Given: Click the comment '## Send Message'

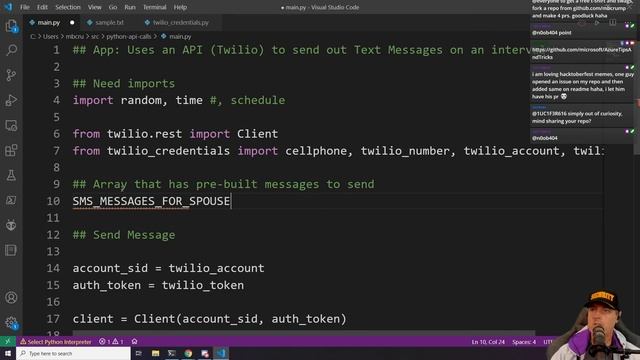Looking at the screenshot, I should click(x=124, y=235).
